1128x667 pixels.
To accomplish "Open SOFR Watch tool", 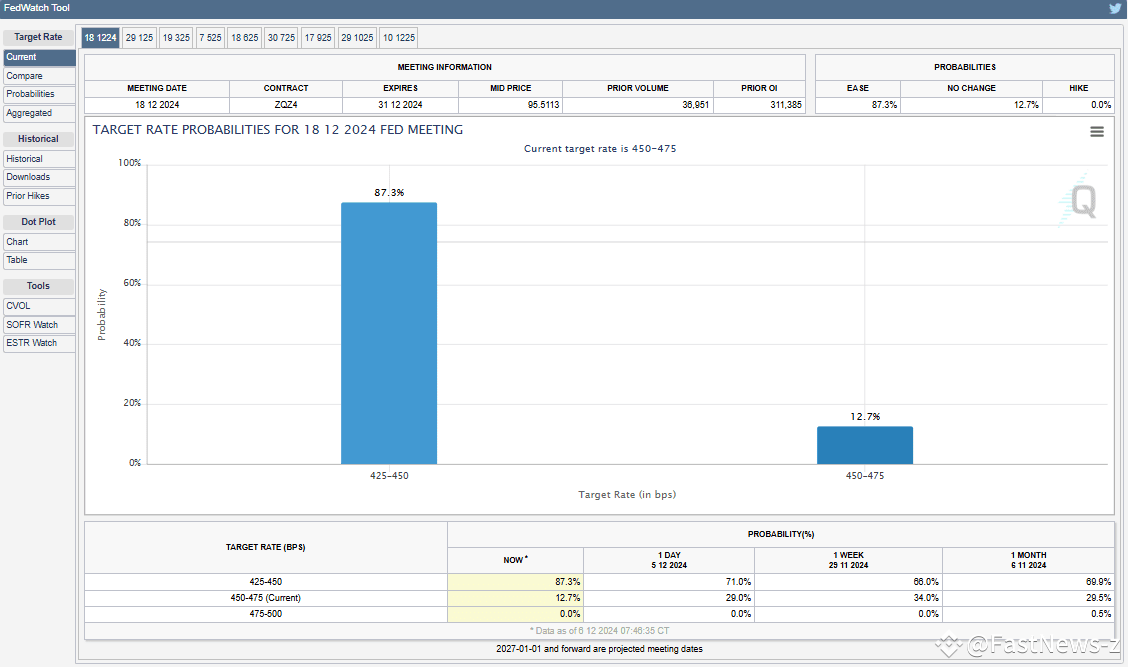I will tap(39, 325).
